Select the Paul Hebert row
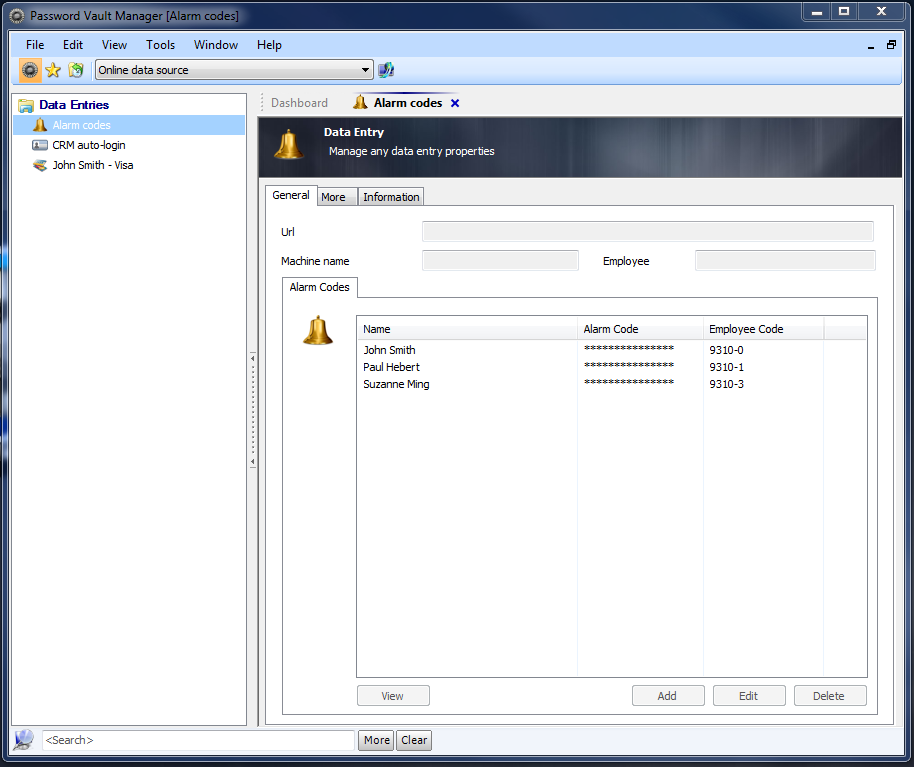 pos(612,367)
